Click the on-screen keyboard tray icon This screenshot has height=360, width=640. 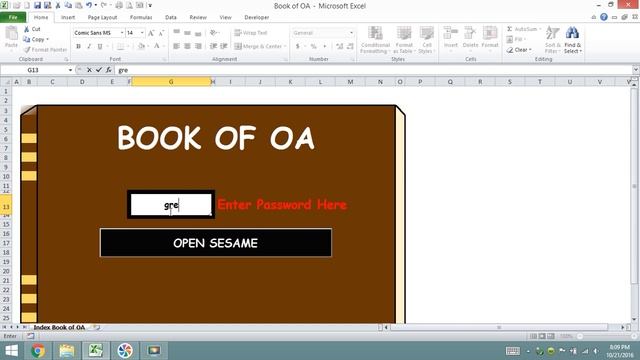(513, 351)
